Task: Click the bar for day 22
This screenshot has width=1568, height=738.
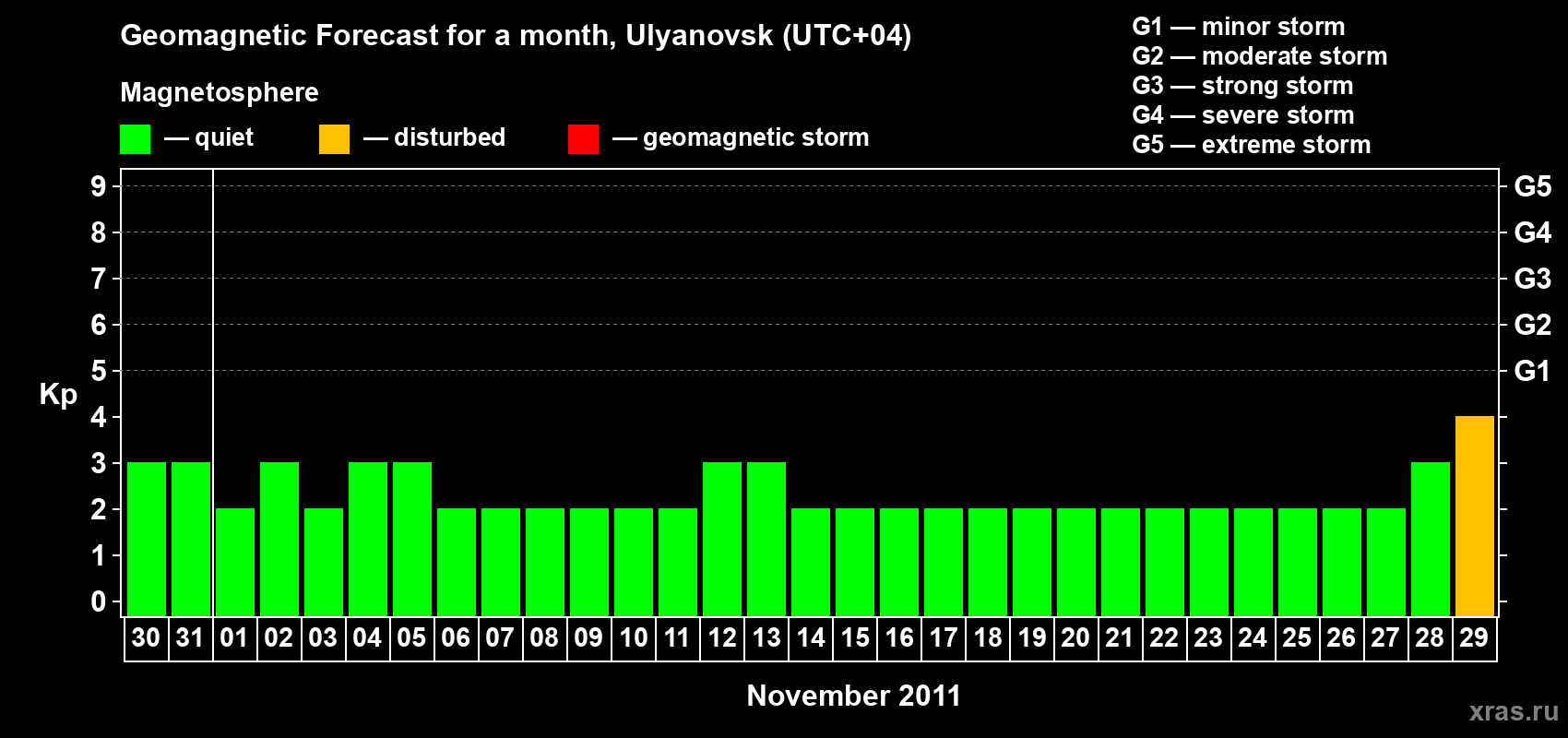Action: [1165, 563]
